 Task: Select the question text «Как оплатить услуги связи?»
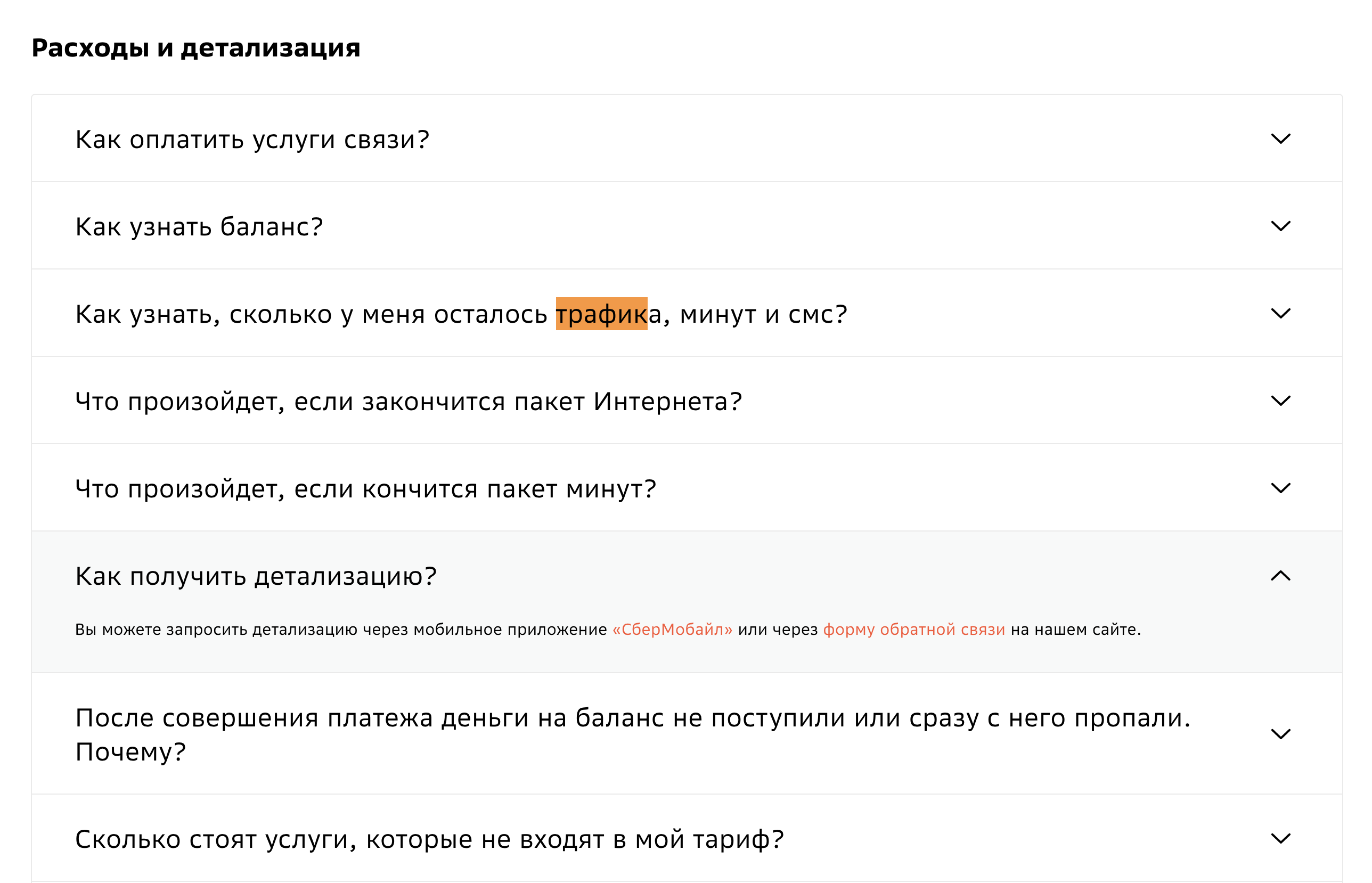[252, 140]
